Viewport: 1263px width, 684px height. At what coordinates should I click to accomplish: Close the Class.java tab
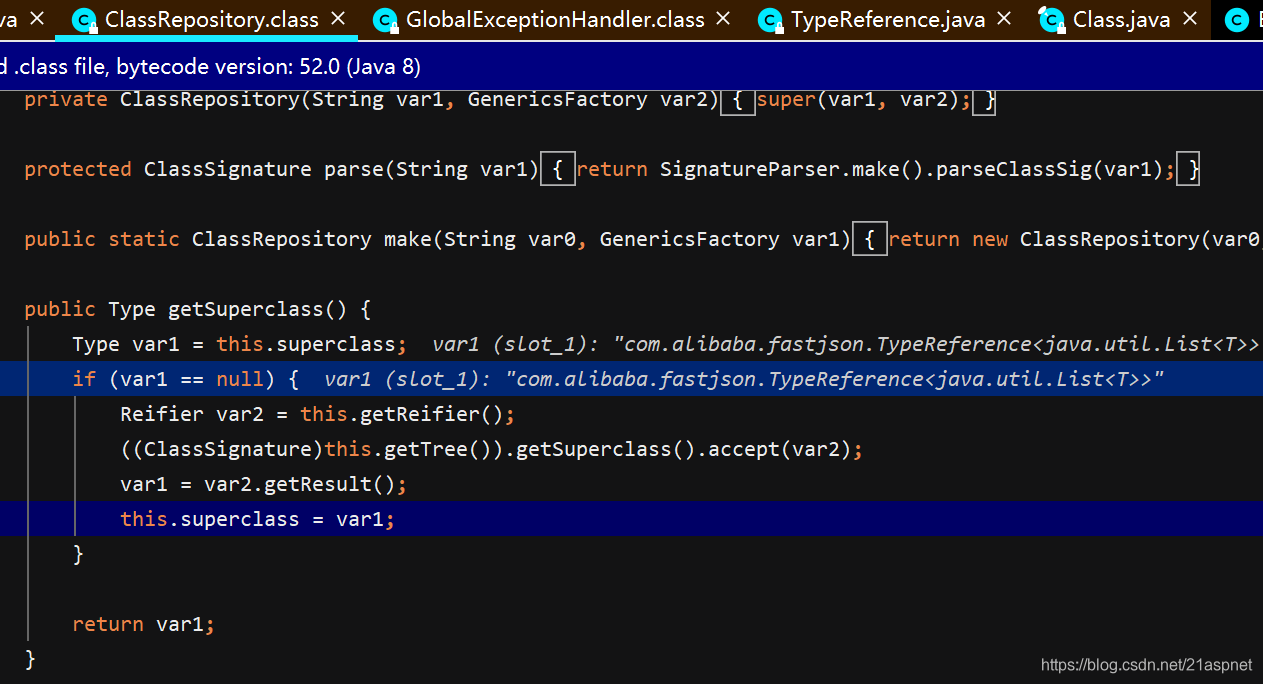pos(1189,18)
